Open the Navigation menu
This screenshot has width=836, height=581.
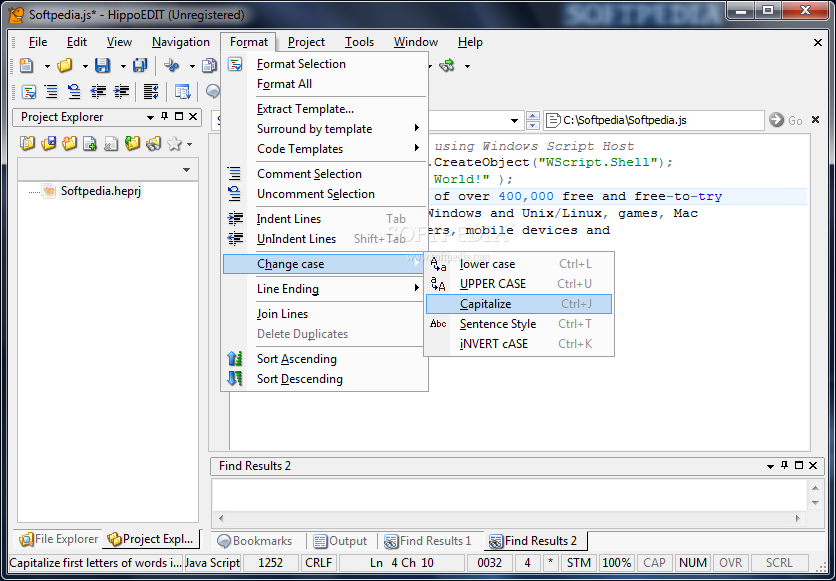coord(181,42)
